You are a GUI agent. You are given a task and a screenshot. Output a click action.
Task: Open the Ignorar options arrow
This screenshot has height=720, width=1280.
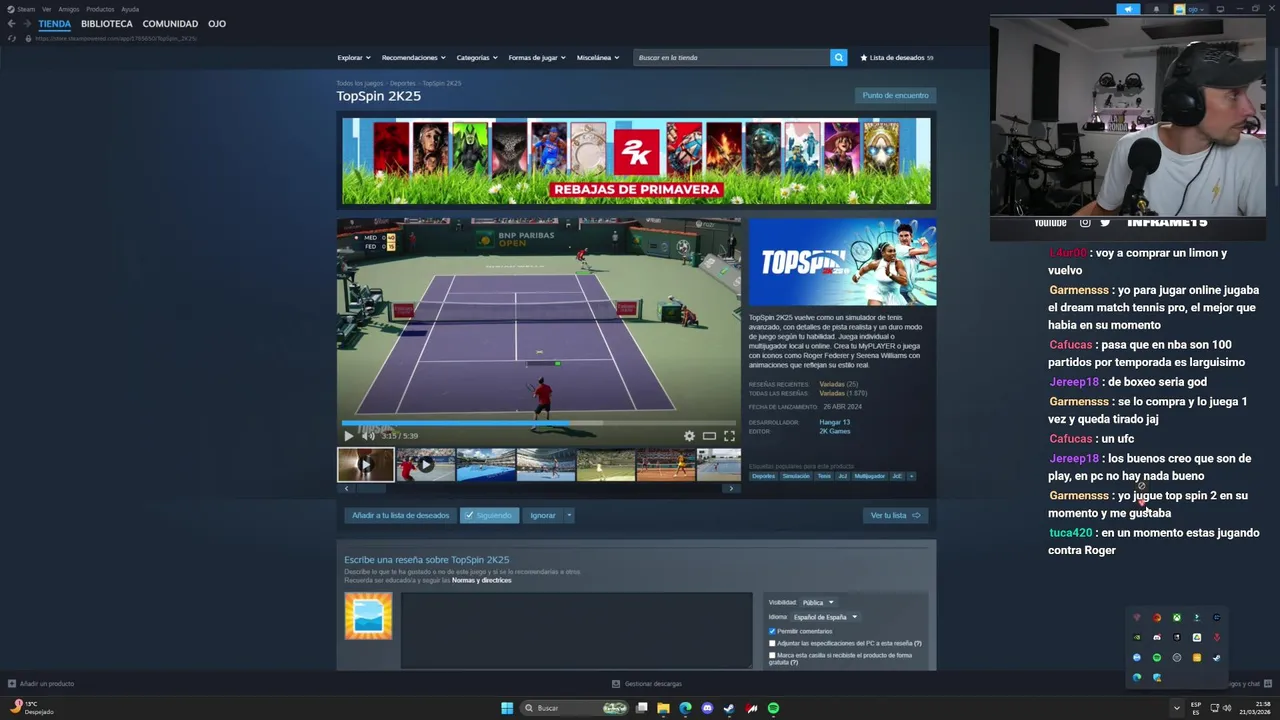(569, 516)
